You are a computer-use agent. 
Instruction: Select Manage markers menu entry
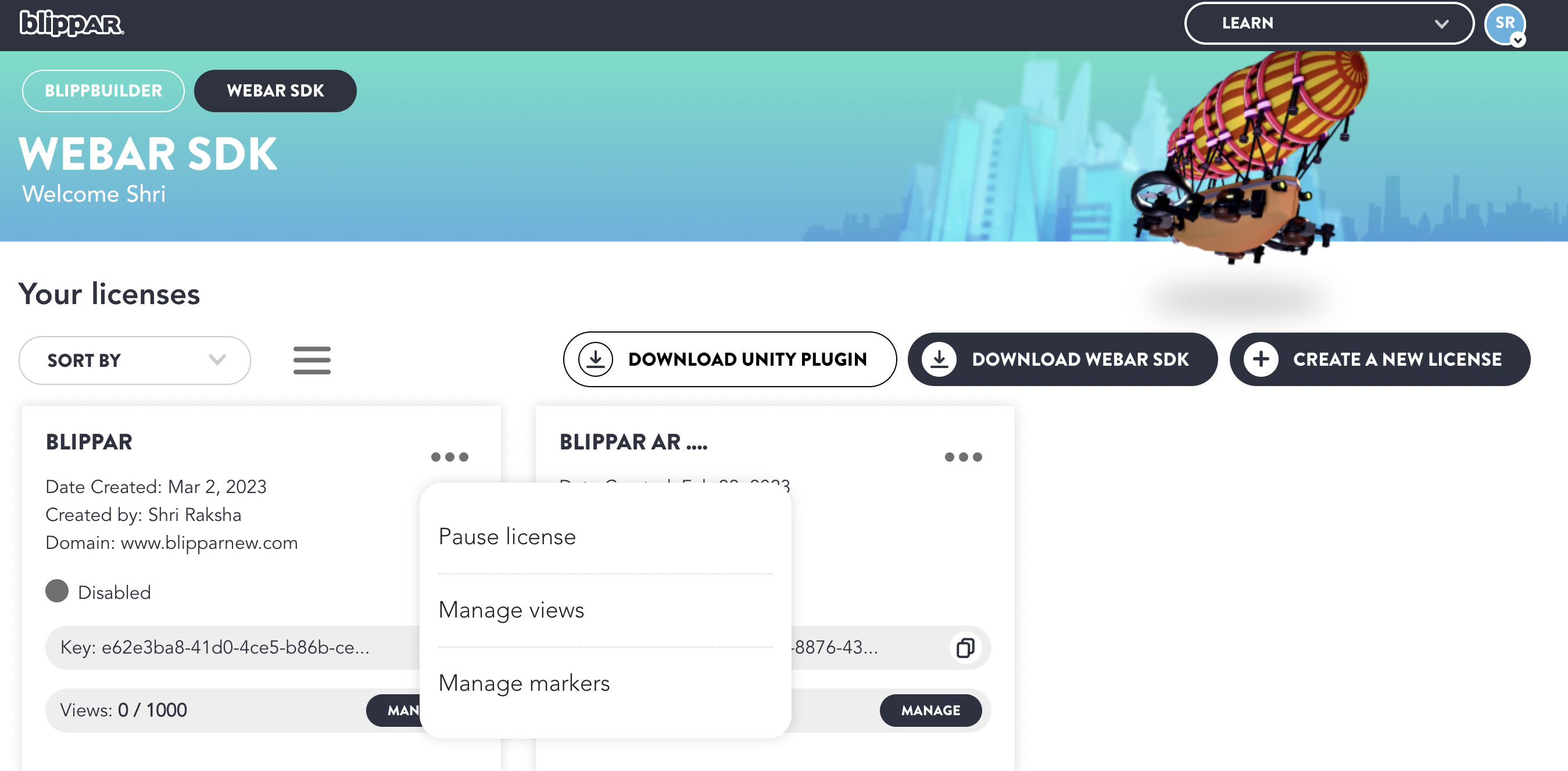(x=524, y=683)
